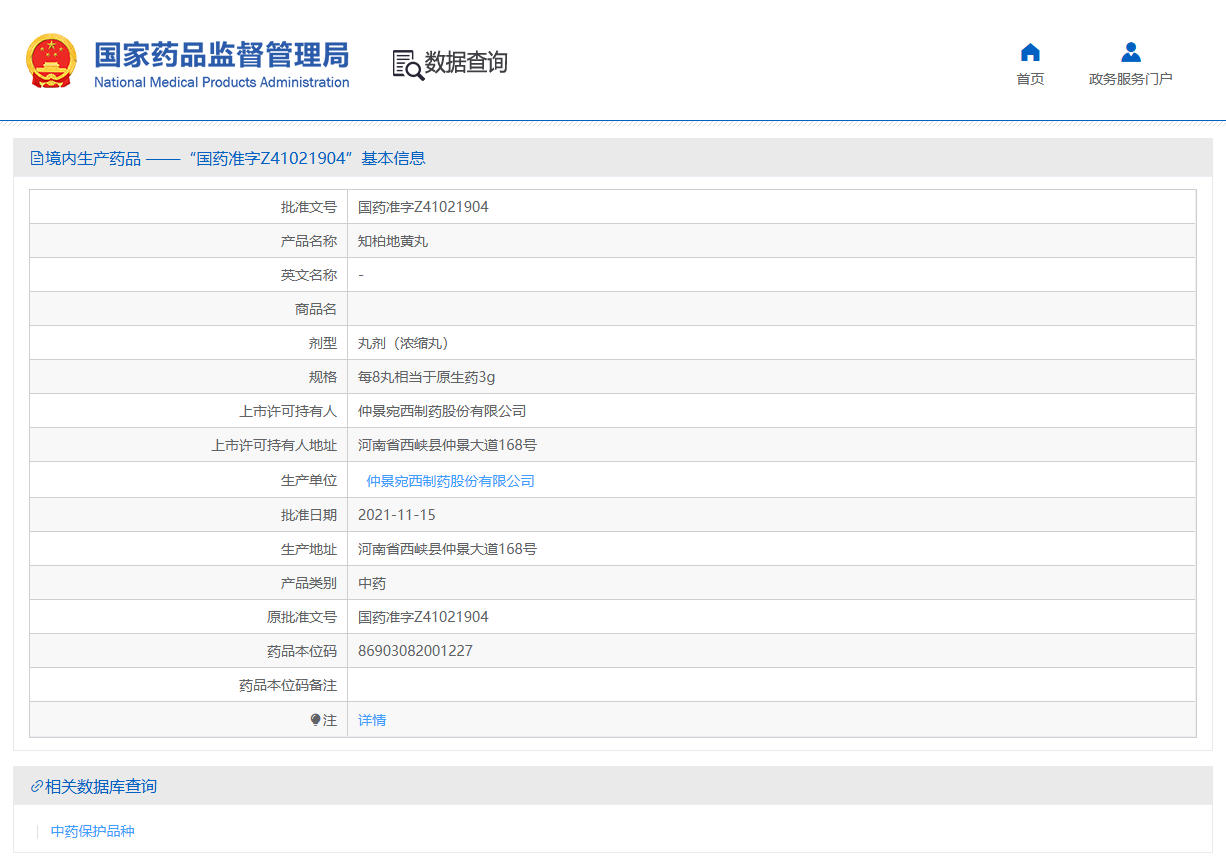The width and height of the screenshot is (1226, 867).
Task: Click the 境内生产药品 基本信息 panel heading
Action: point(235,158)
